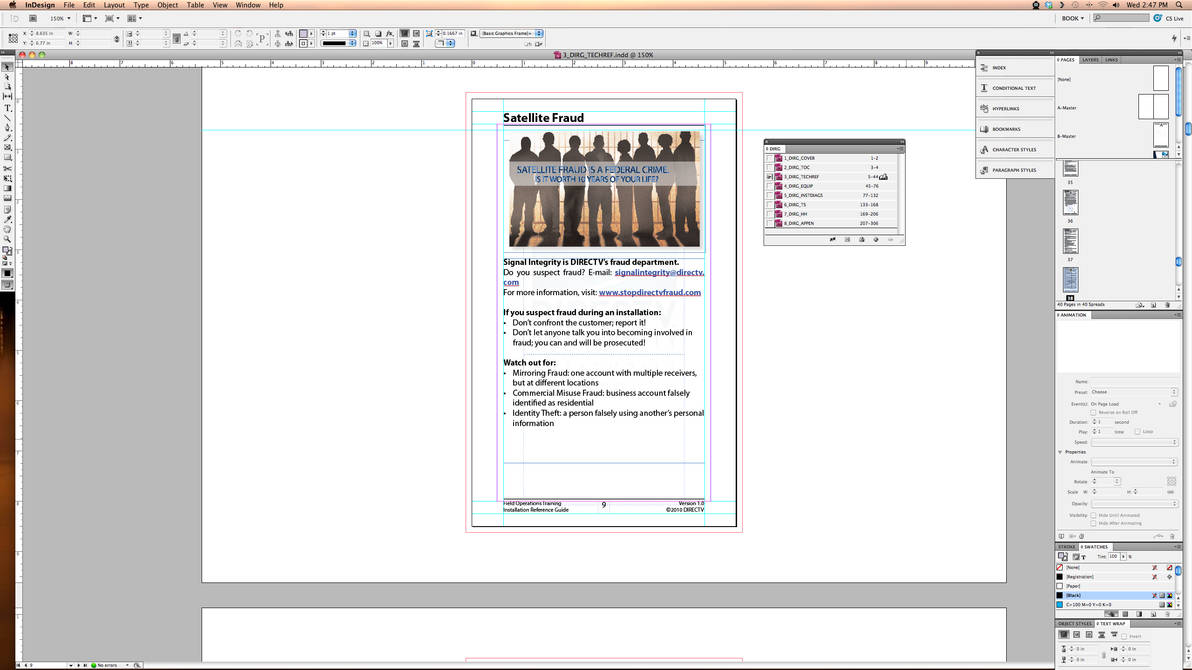Screen dimensions: 1192x670
Task: Select the Zoom tool in toolbox
Action: (8, 240)
